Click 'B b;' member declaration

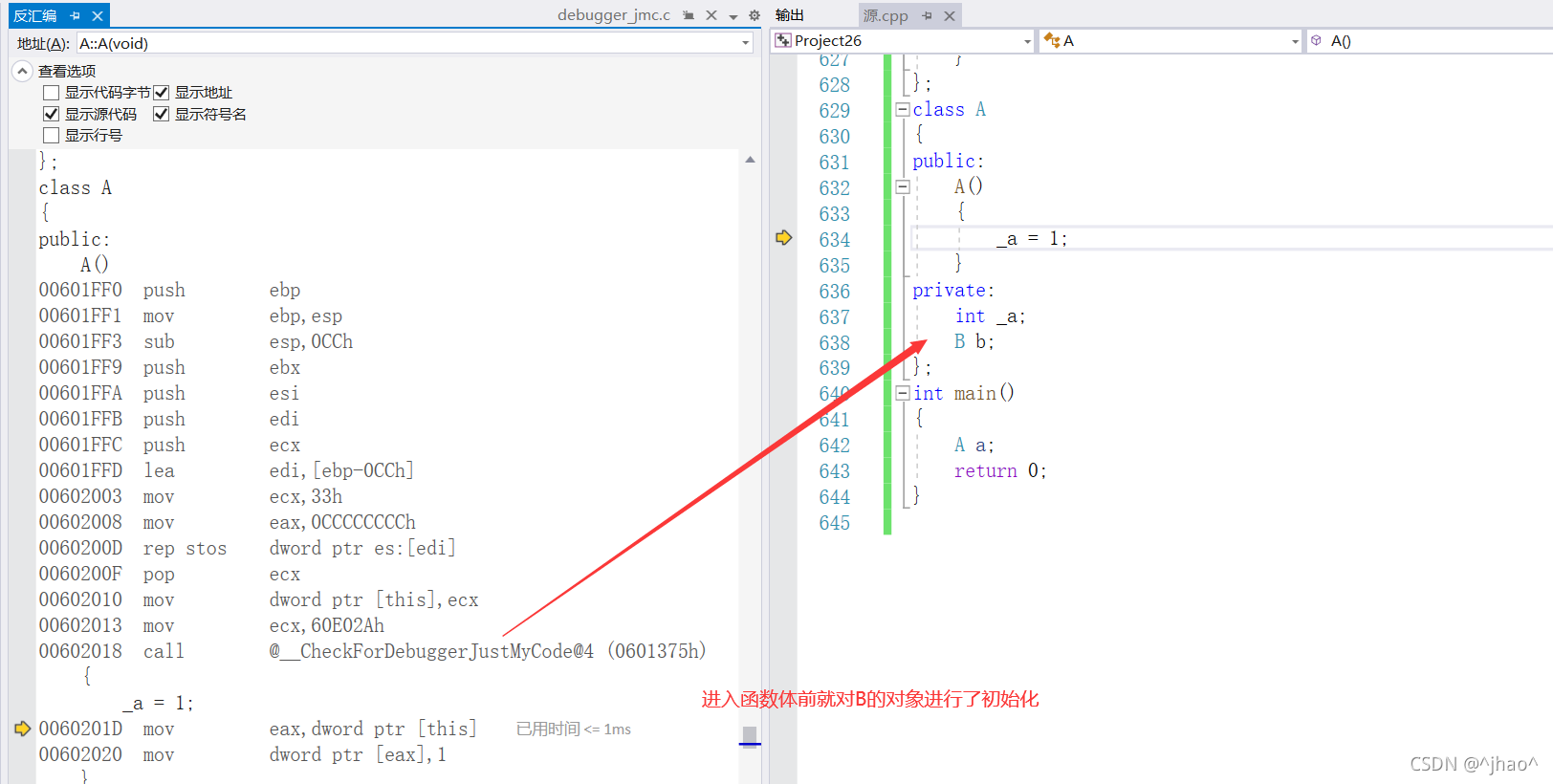click(x=974, y=341)
